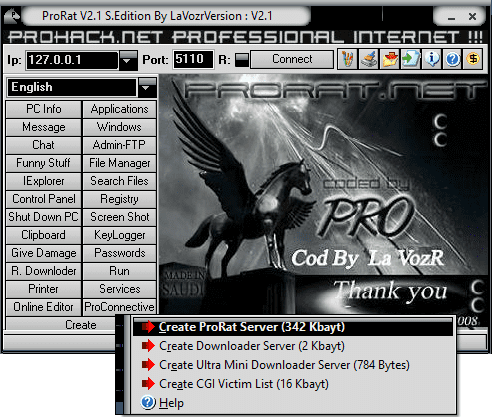Open the Clipboard button
This screenshot has height=417, width=492.
point(44,235)
